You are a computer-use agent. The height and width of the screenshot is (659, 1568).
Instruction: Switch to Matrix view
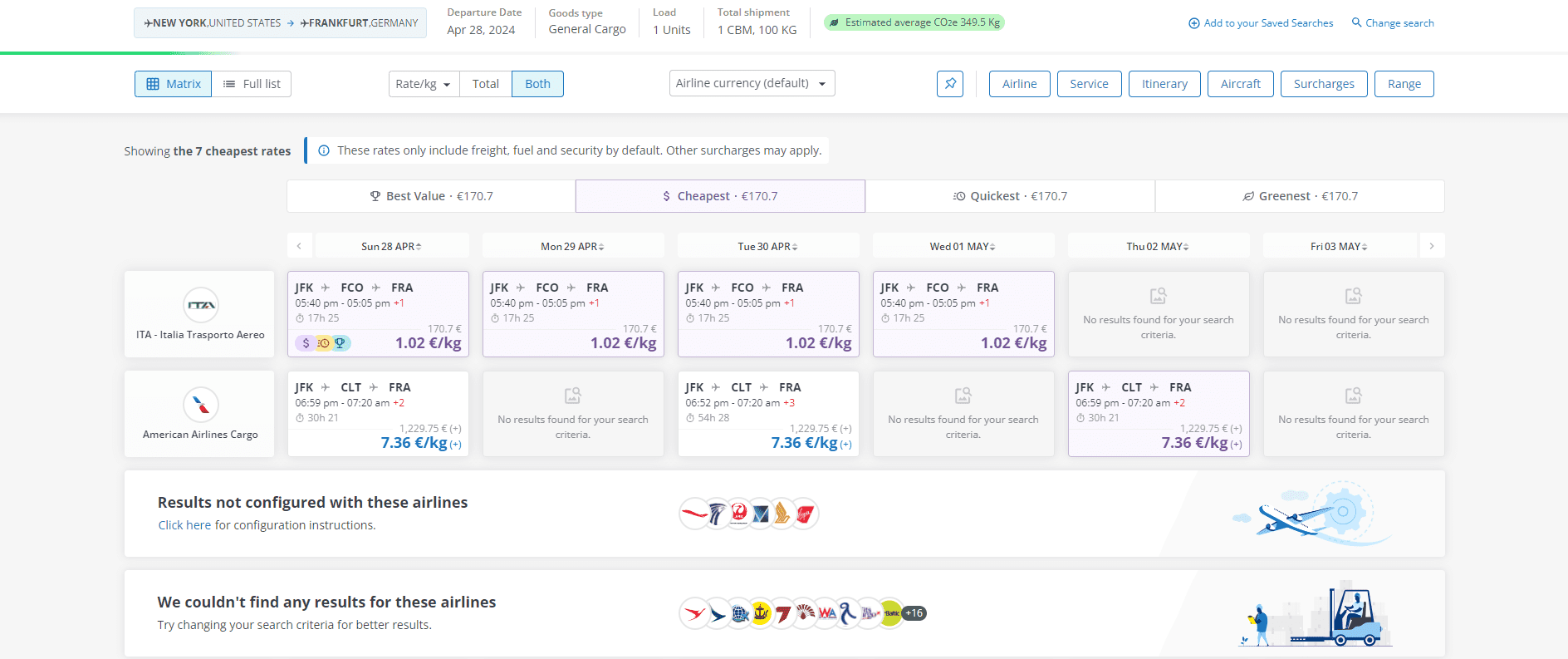pyautogui.click(x=174, y=84)
